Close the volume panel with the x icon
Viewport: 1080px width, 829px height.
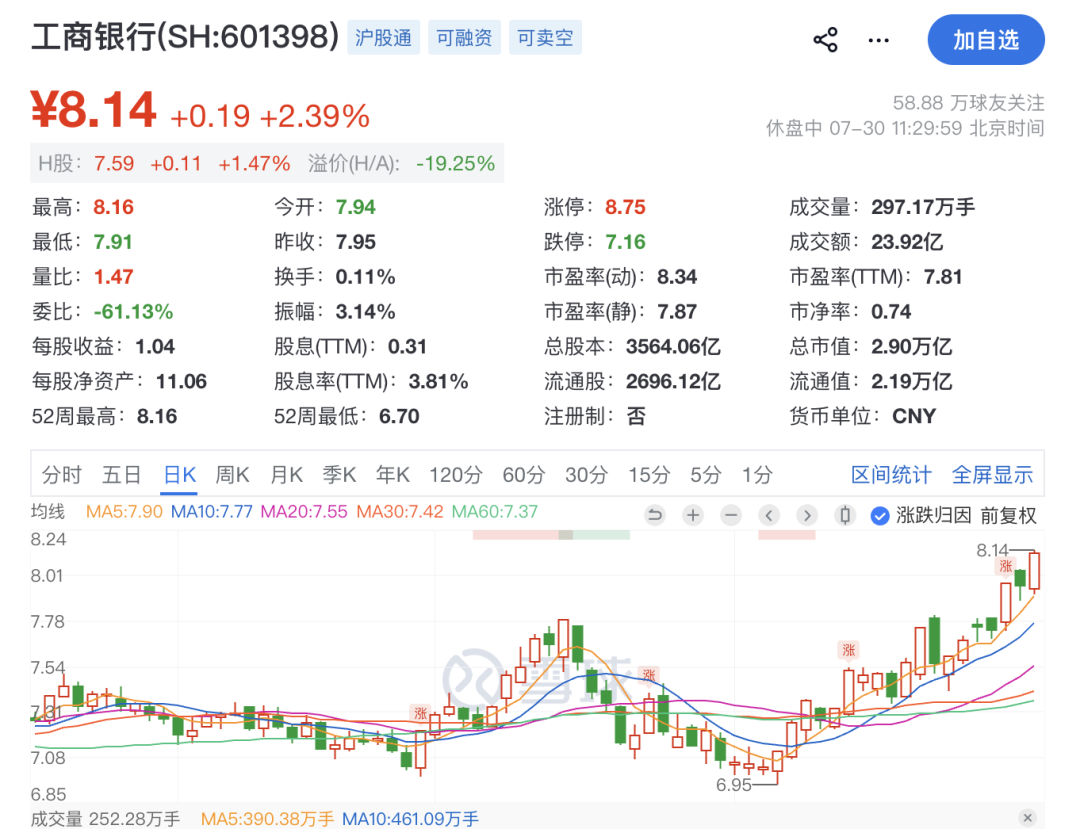(x=1028, y=817)
